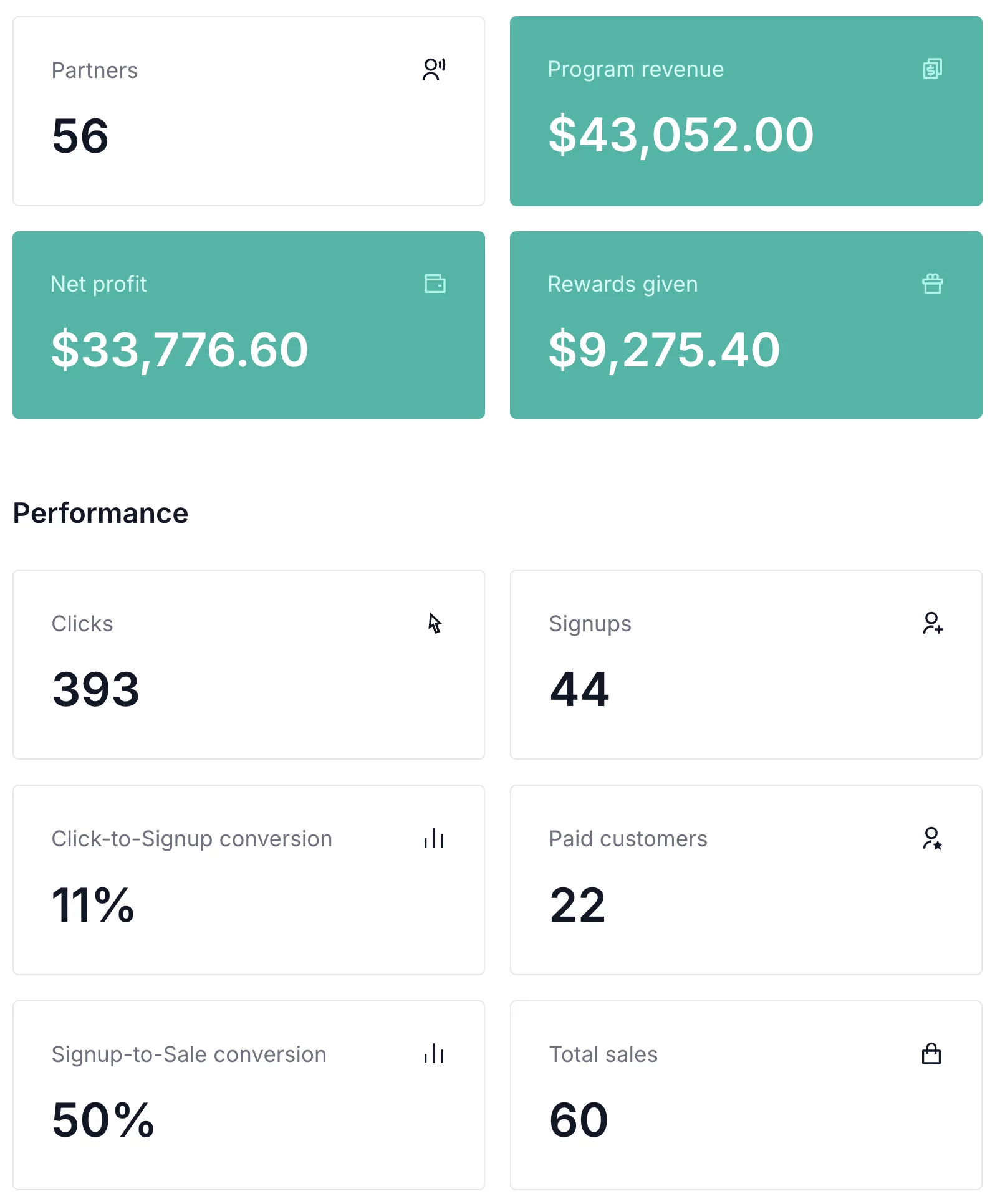Click the Paid customers user-star icon
The width and height of the screenshot is (995, 1204).
[x=932, y=838]
